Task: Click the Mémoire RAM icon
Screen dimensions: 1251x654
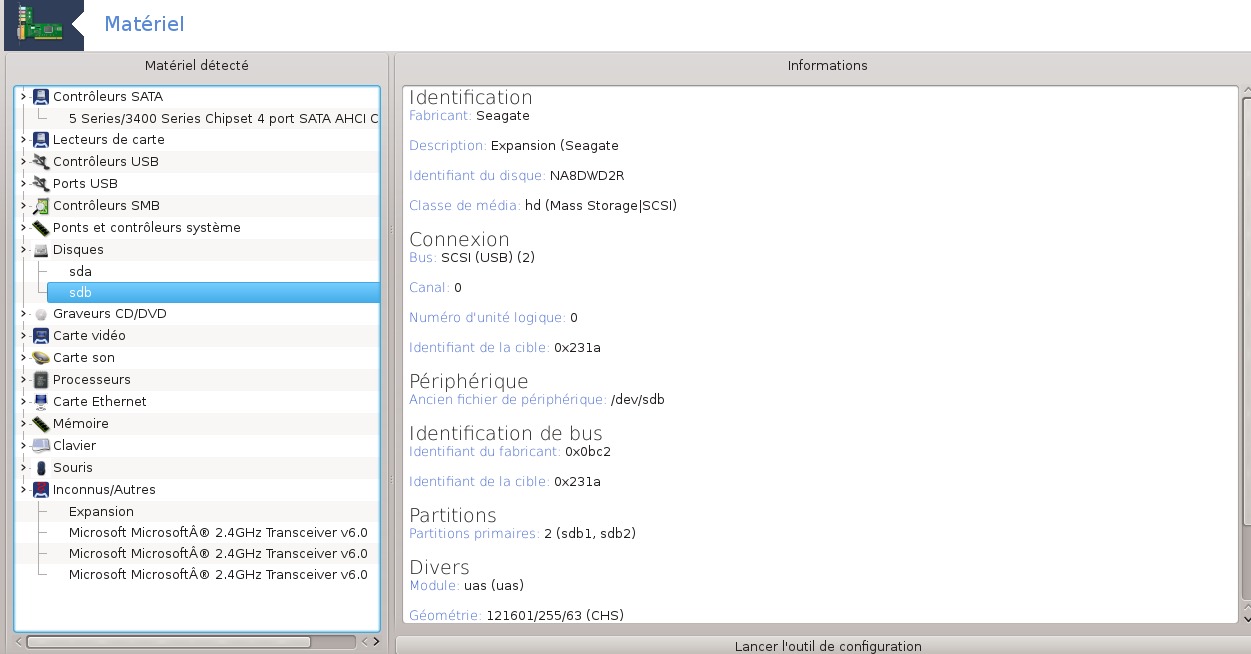Action: point(41,424)
